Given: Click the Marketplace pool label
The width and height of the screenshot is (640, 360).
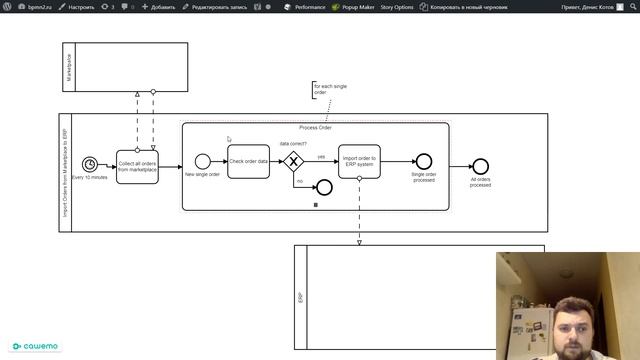Looking at the screenshot, I should point(69,67).
